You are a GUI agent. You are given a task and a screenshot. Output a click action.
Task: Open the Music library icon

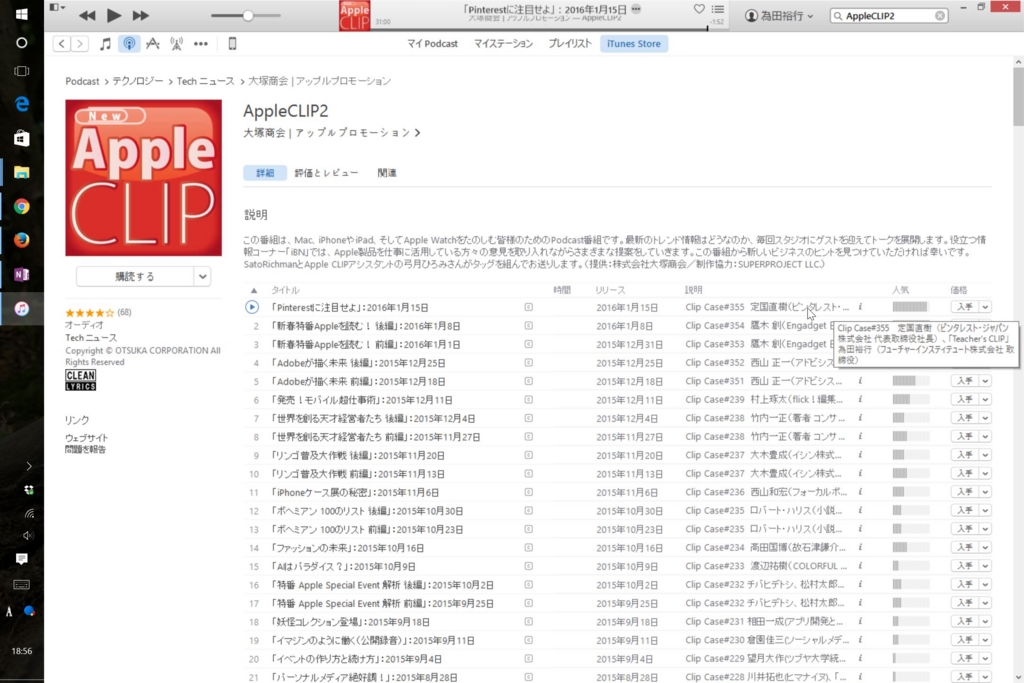pos(105,44)
